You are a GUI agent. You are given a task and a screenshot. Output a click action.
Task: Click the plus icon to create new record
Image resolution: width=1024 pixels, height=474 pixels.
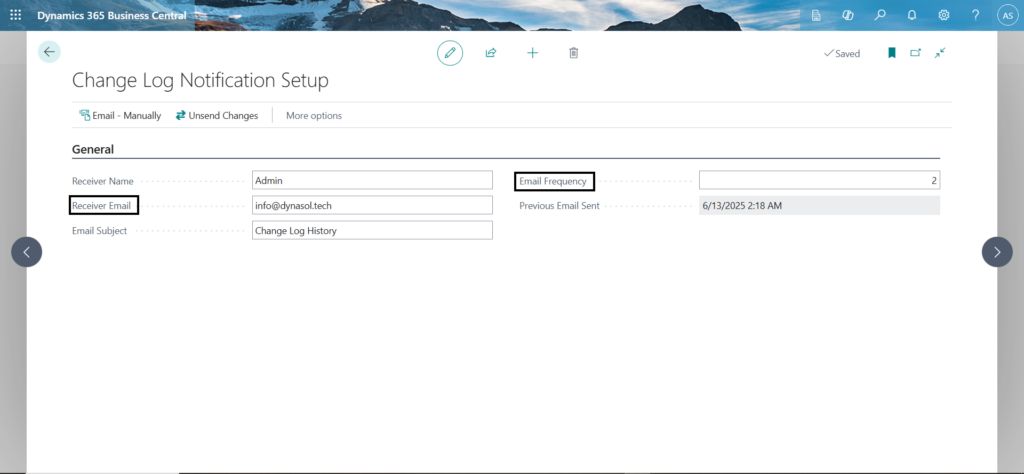[x=532, y=53]
